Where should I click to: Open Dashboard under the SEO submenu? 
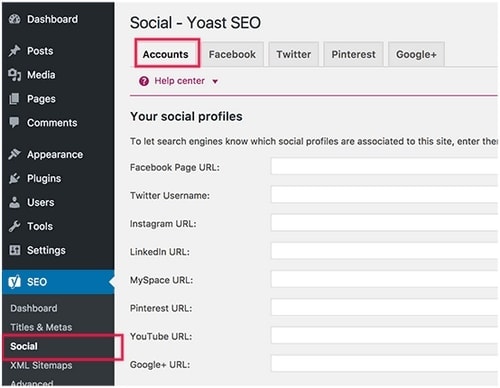34,308
